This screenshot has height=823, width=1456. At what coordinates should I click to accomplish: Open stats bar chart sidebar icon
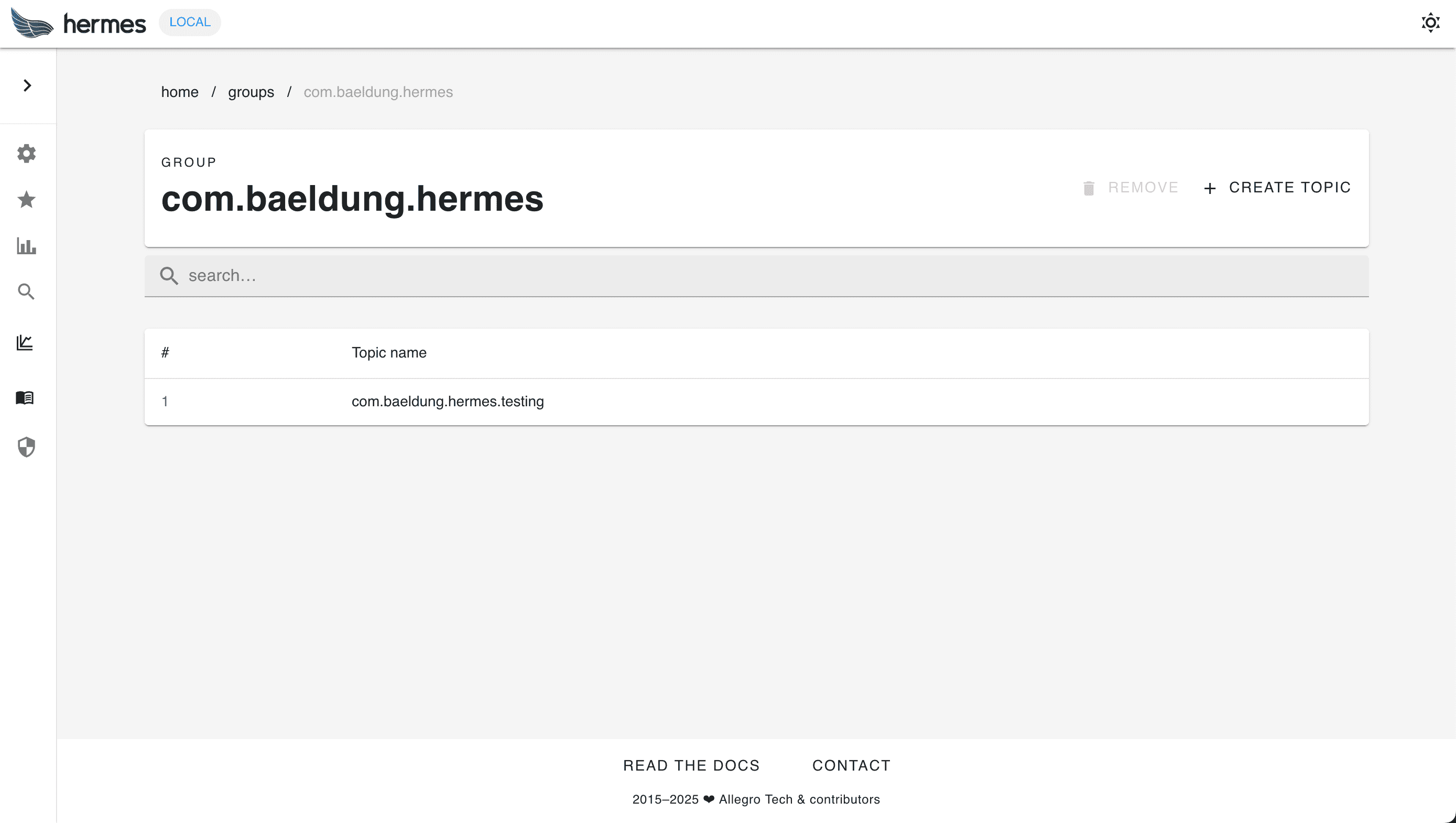click(26, 246)
